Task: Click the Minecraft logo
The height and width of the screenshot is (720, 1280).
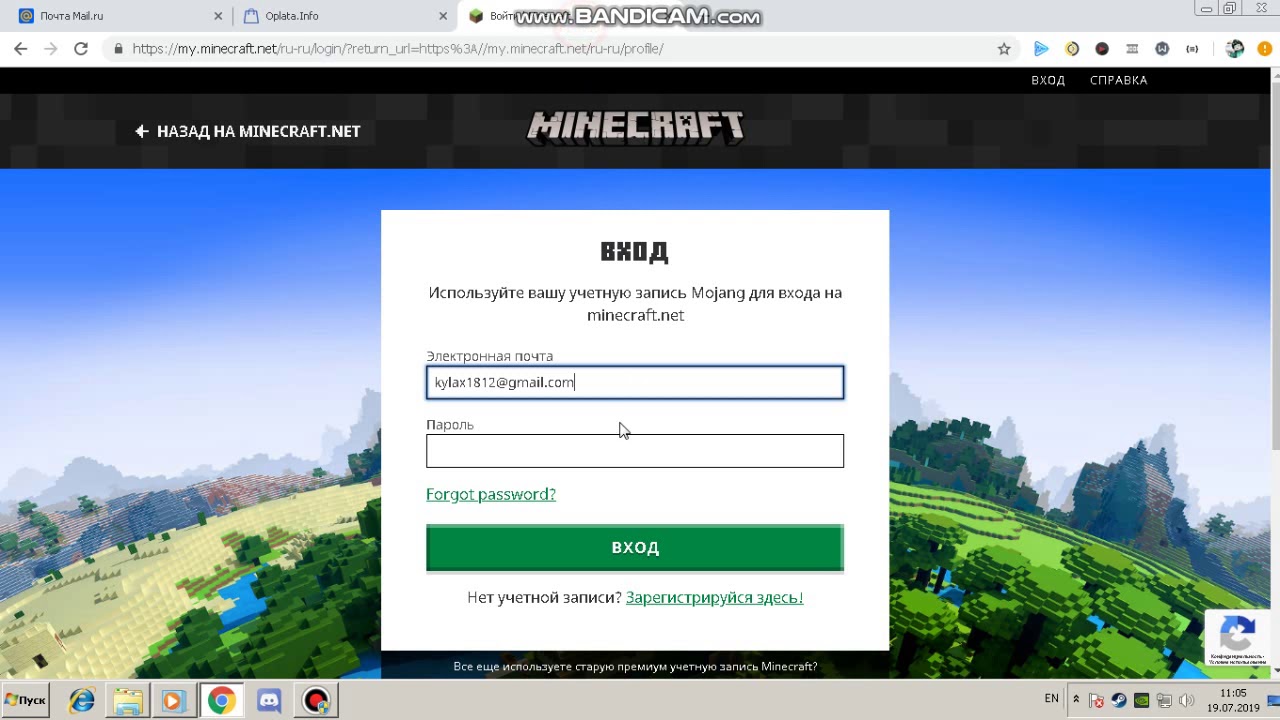Action: coord(635,127)
